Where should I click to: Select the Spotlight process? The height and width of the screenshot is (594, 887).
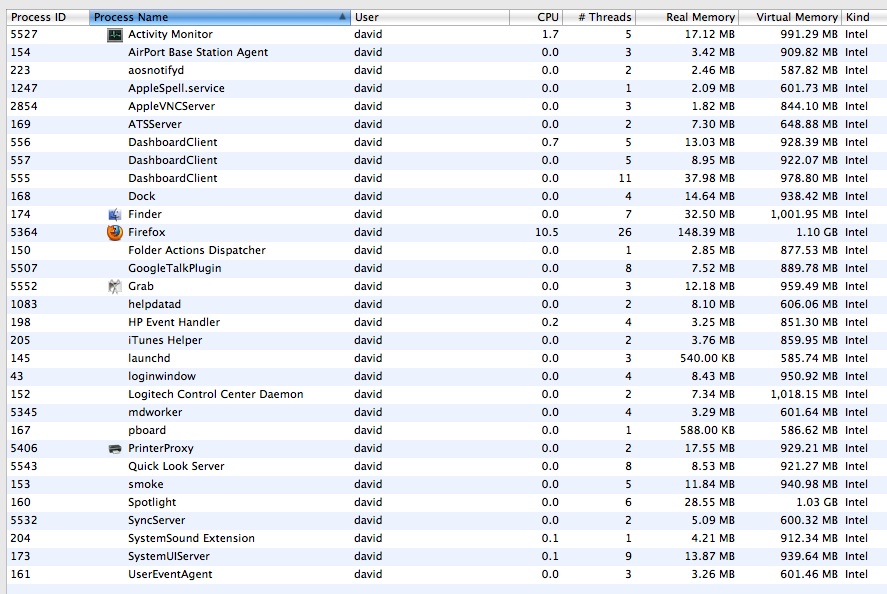click(152, 502)
